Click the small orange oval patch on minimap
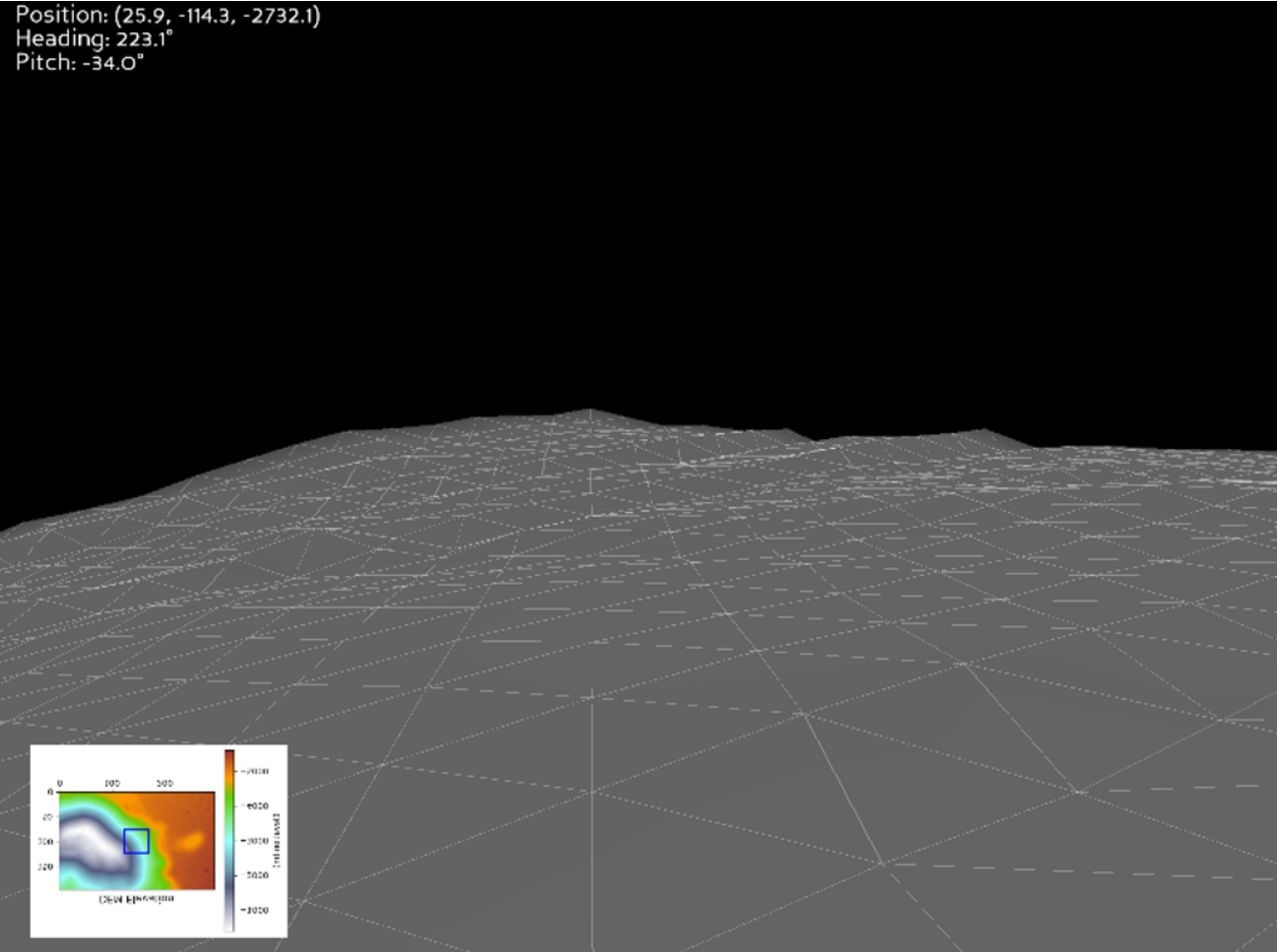This screenshot has height=952, width=1277. pos(193,840)
